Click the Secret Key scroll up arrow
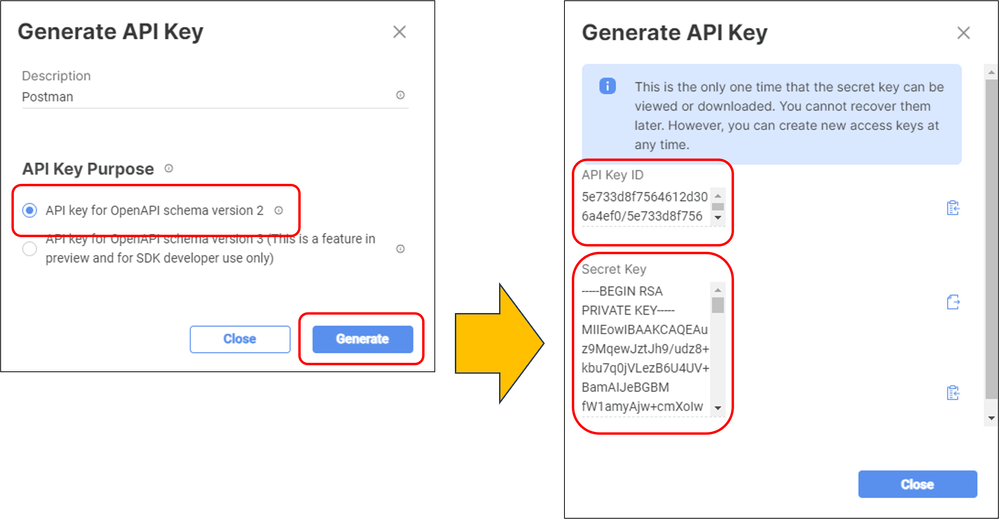This screenshot has width=999, height=519. (x=718, y=290)
